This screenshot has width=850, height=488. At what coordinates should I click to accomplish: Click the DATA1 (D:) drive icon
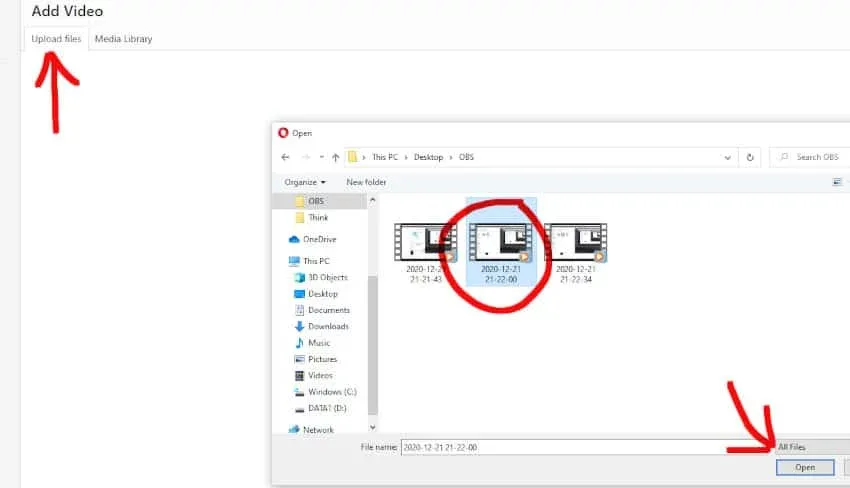pos(299,409)
